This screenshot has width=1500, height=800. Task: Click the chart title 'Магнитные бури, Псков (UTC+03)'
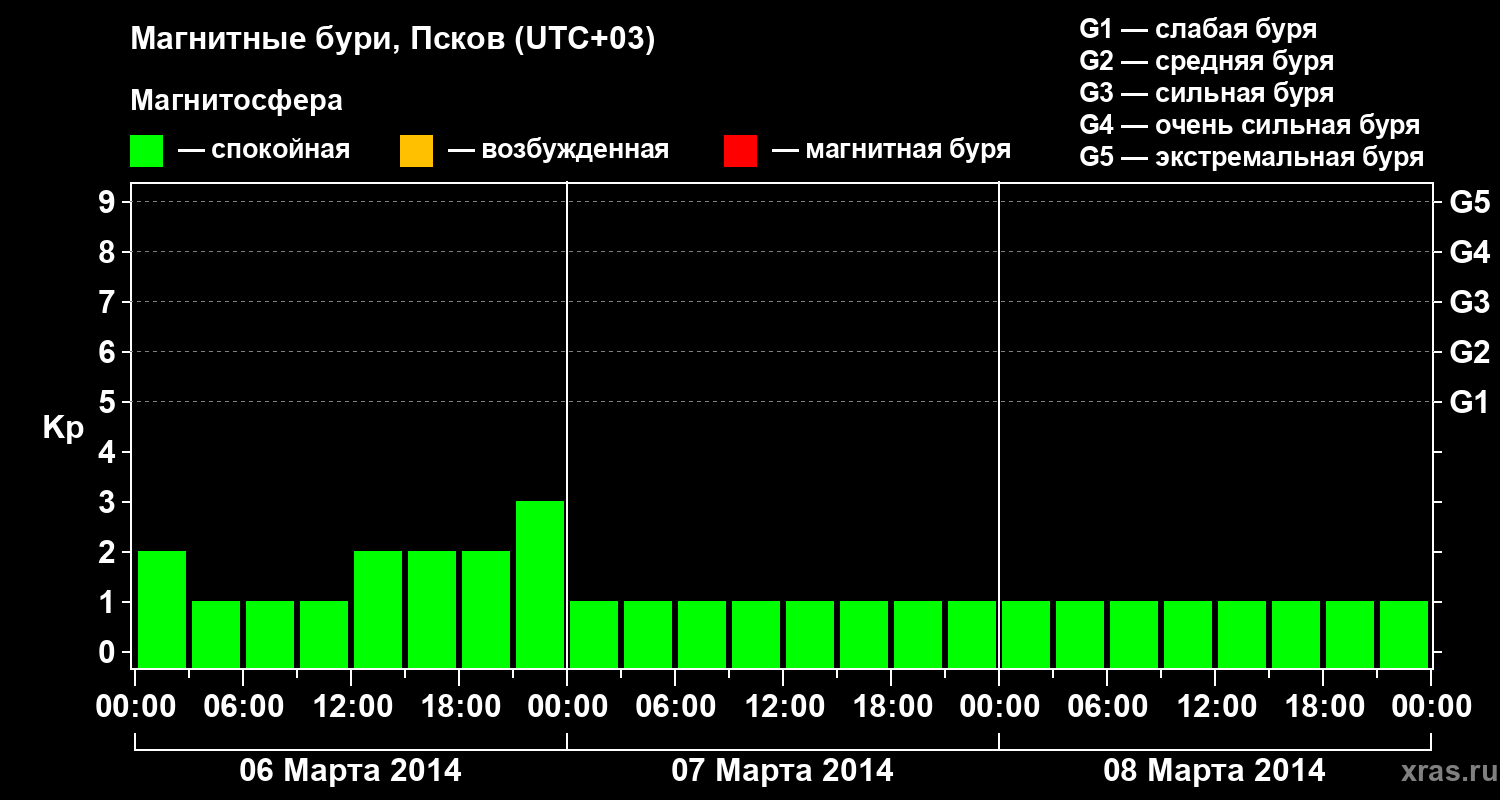[x=393, y=40]
